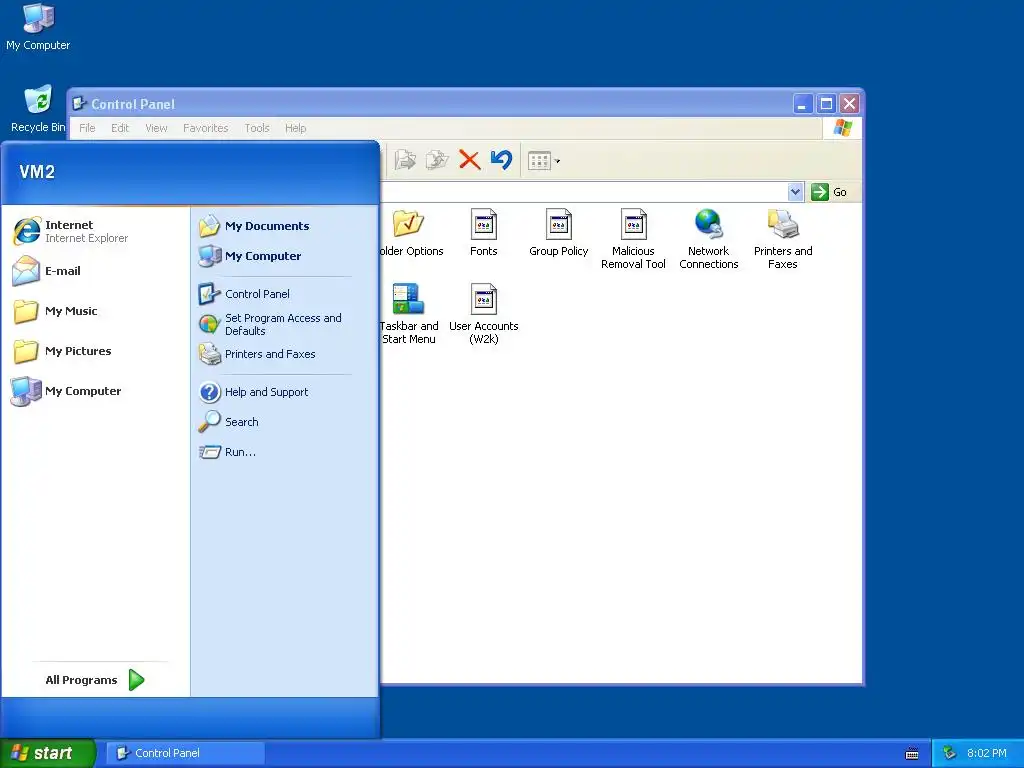
Task: Click the Windows flag logo in menu bar
Action: pyautogui.click(x=842, y=128)
